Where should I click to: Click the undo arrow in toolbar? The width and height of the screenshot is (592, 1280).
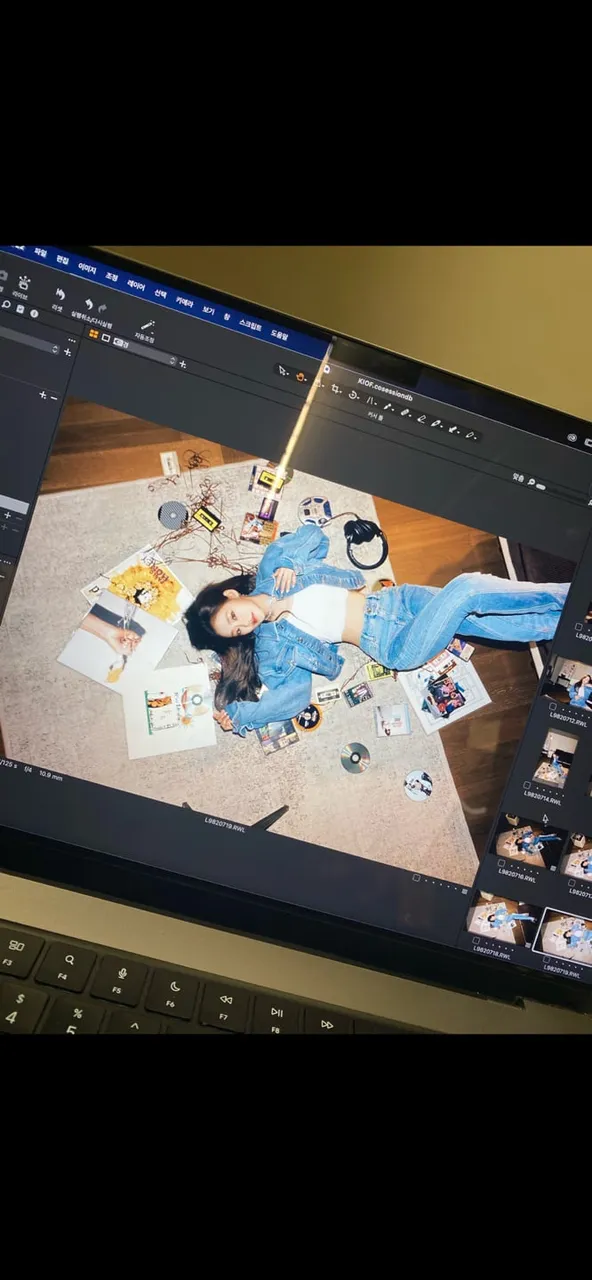tap(88, 304)
